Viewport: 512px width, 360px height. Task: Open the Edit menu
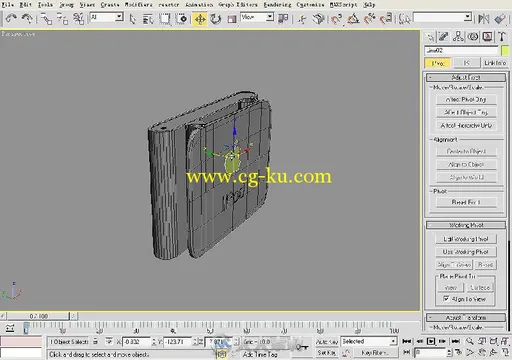(x=25, y=5)
